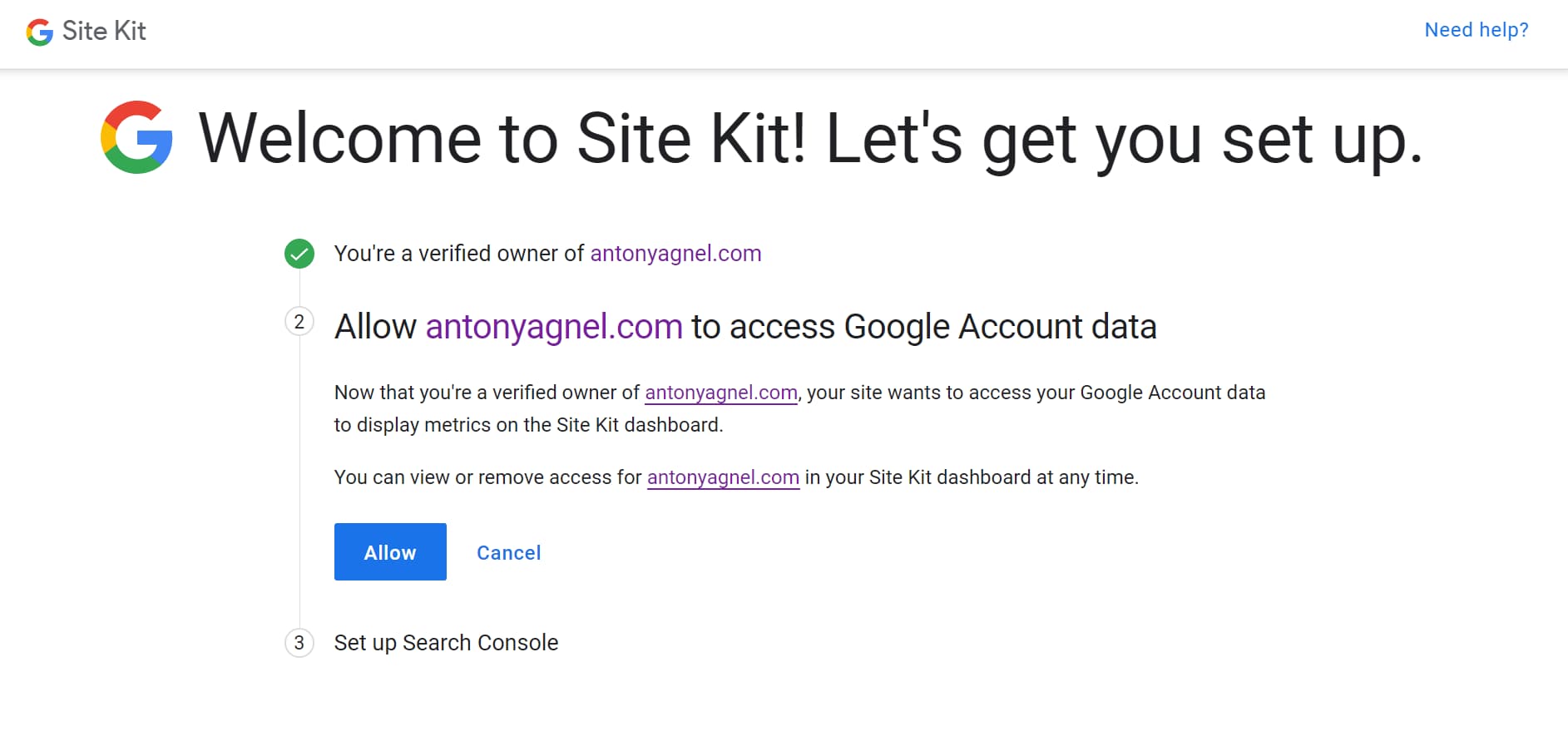The height and width of the screenshot is (746, 1568).
Task: Open the Need help? link
Action: [x=1476, y=30]
